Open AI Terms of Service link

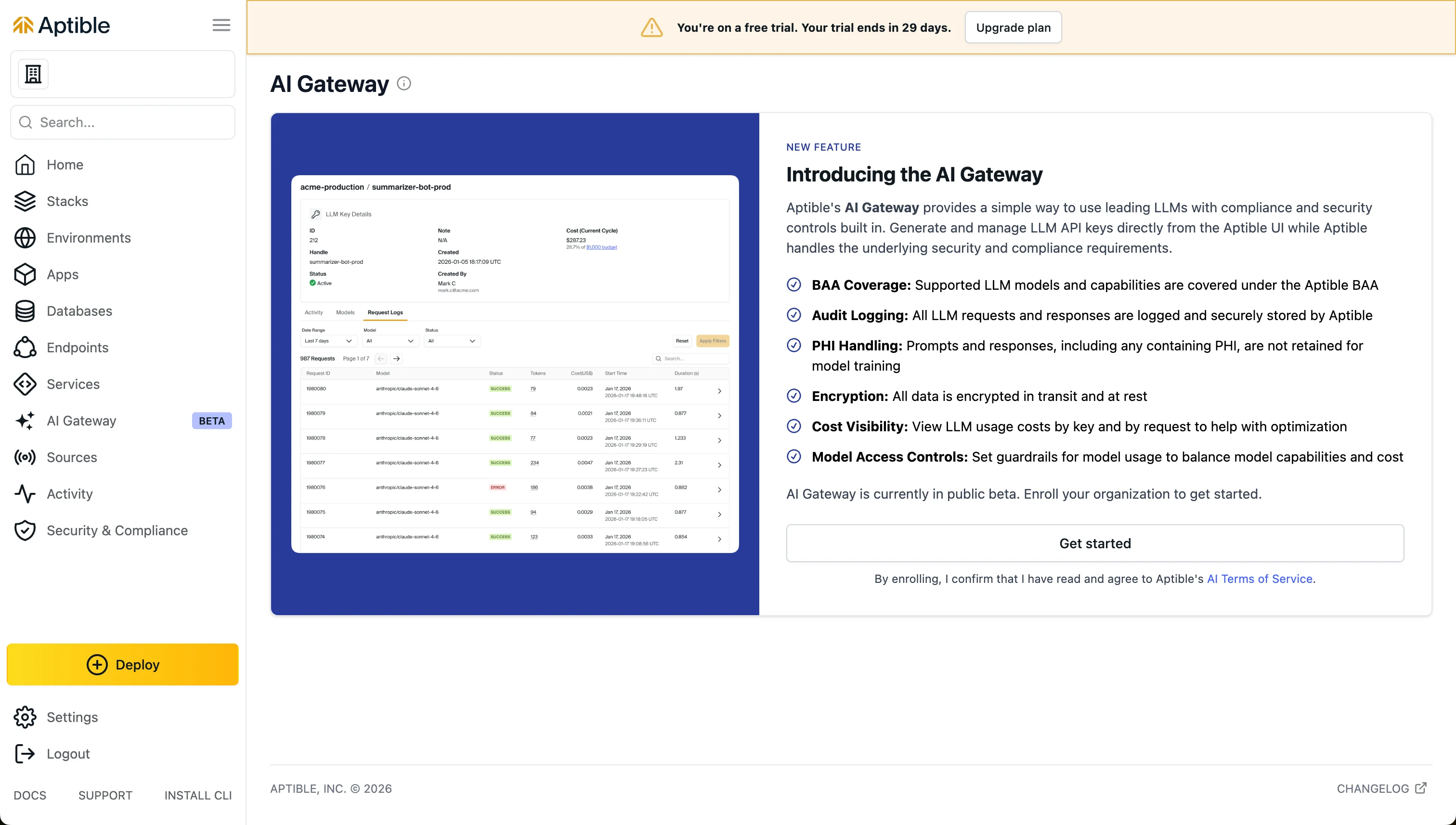1260,579
